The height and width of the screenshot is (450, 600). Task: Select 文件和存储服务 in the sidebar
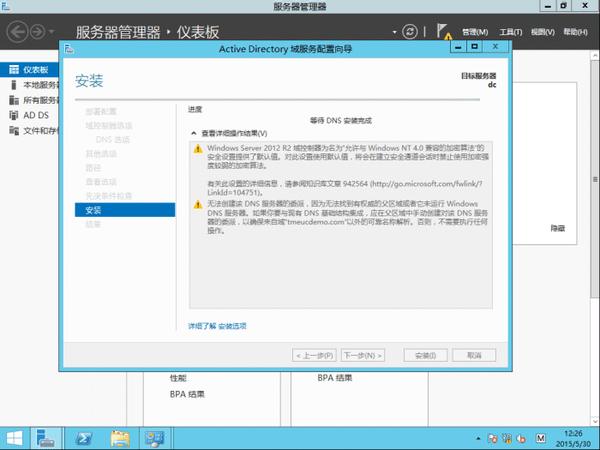point(29,131)
